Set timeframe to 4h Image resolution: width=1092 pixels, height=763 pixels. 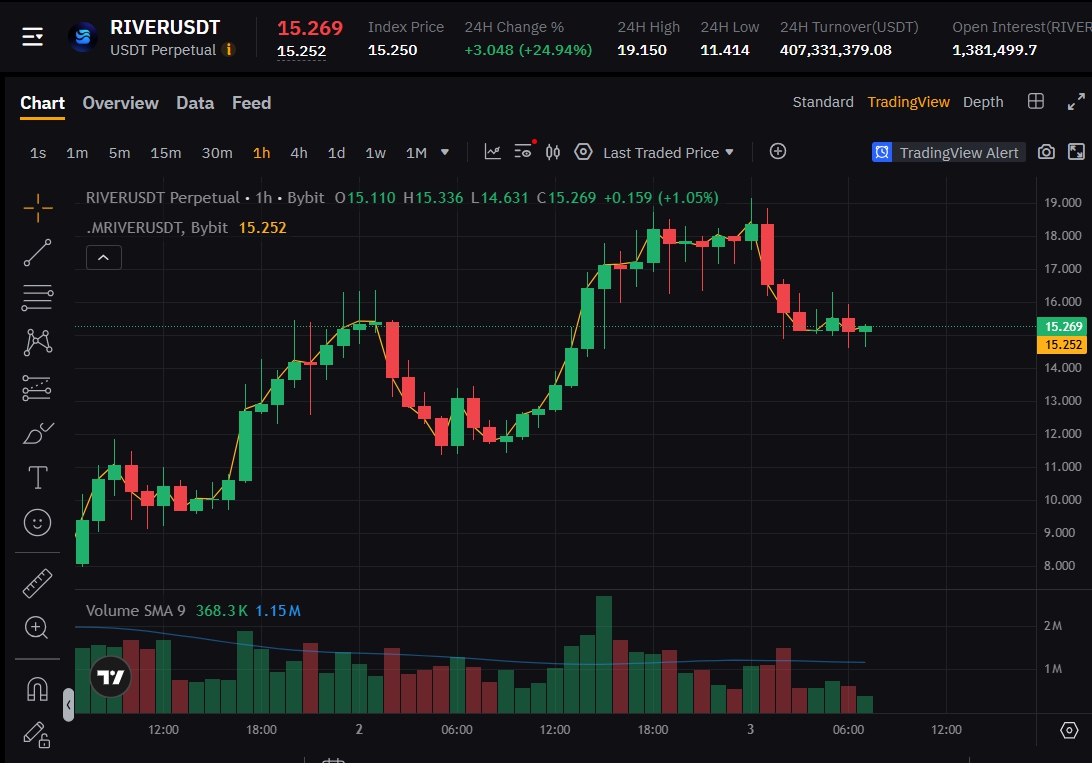click(x=299, y=152)
